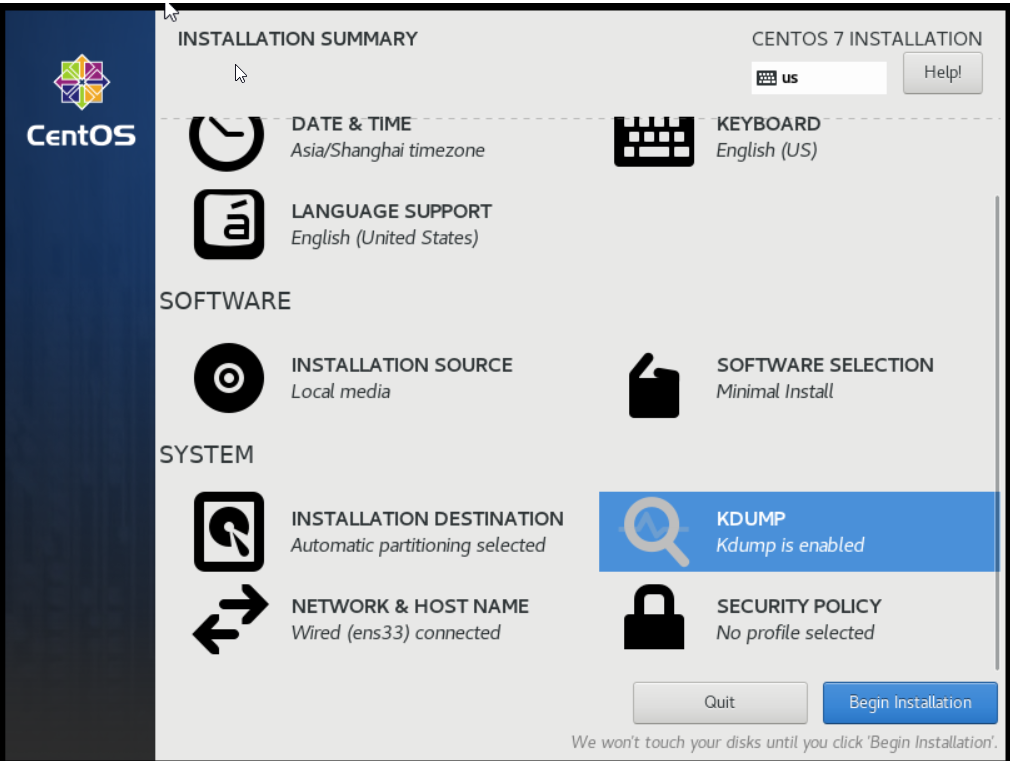Click keyboard icon in us layout indicator
Screen dimensions: 1010x761
coord(766,78)
